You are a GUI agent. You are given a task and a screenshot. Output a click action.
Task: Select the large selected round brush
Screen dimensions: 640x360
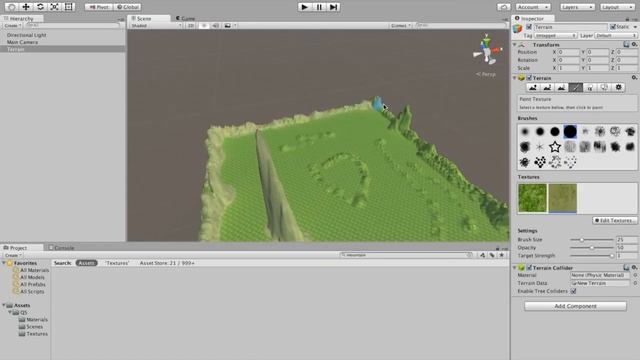[570, 131]
